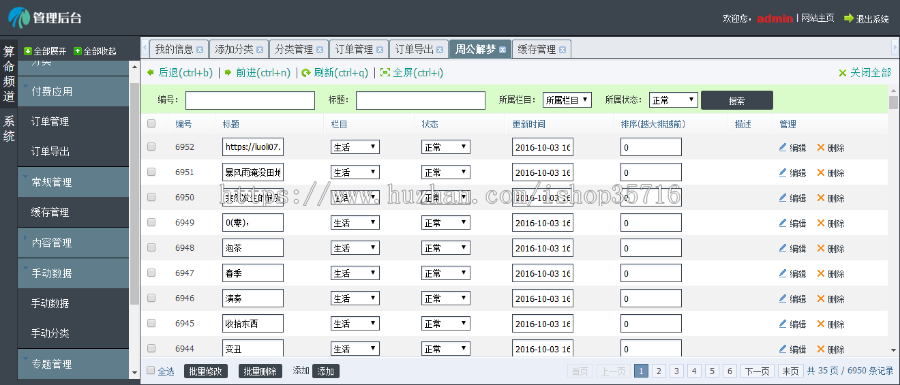Click the delete X icon for row 6944
Image resolution: width=900 pixels, height=385 pixels.
(x=821, y=348)
